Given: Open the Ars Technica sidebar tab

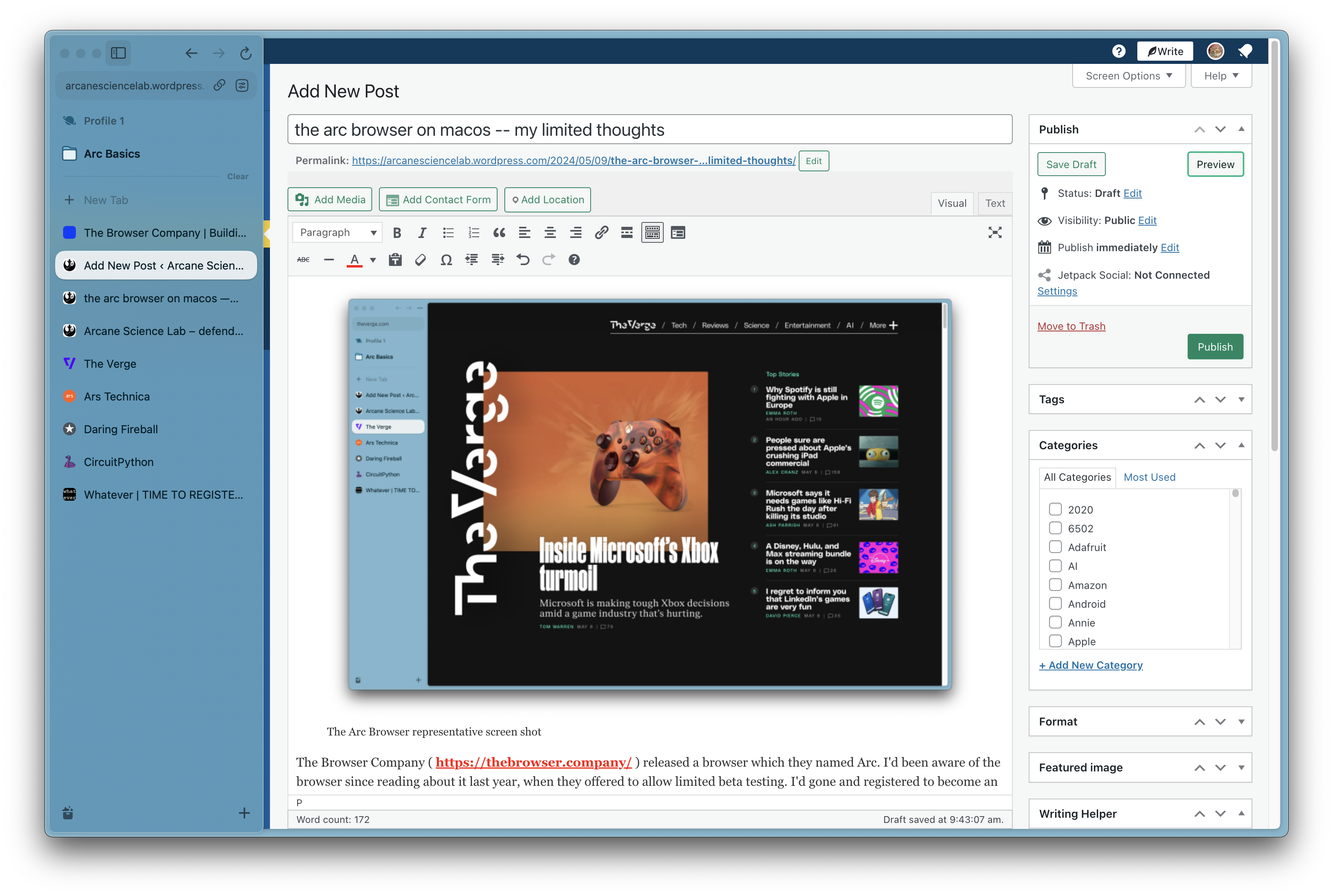Looking at the screenshot, I should pos(156,396).
